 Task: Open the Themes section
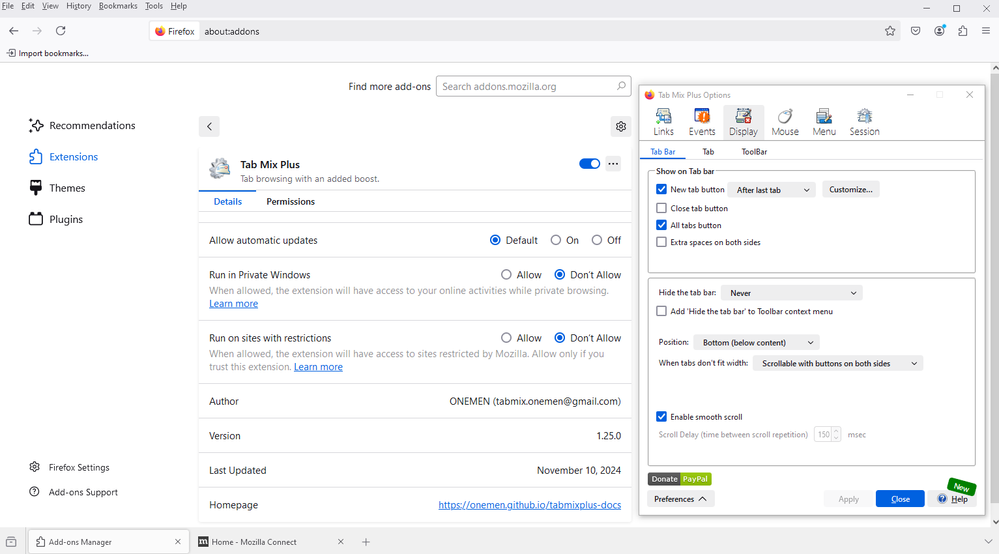click(x=57, y=188)
